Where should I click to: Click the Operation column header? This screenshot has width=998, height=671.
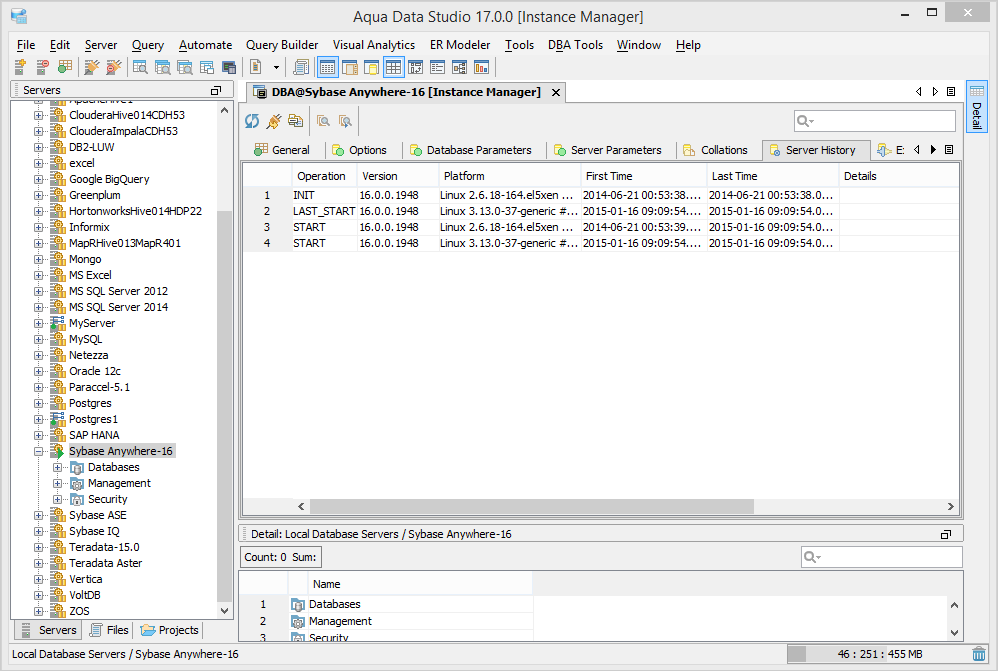[x=321, y=176]
